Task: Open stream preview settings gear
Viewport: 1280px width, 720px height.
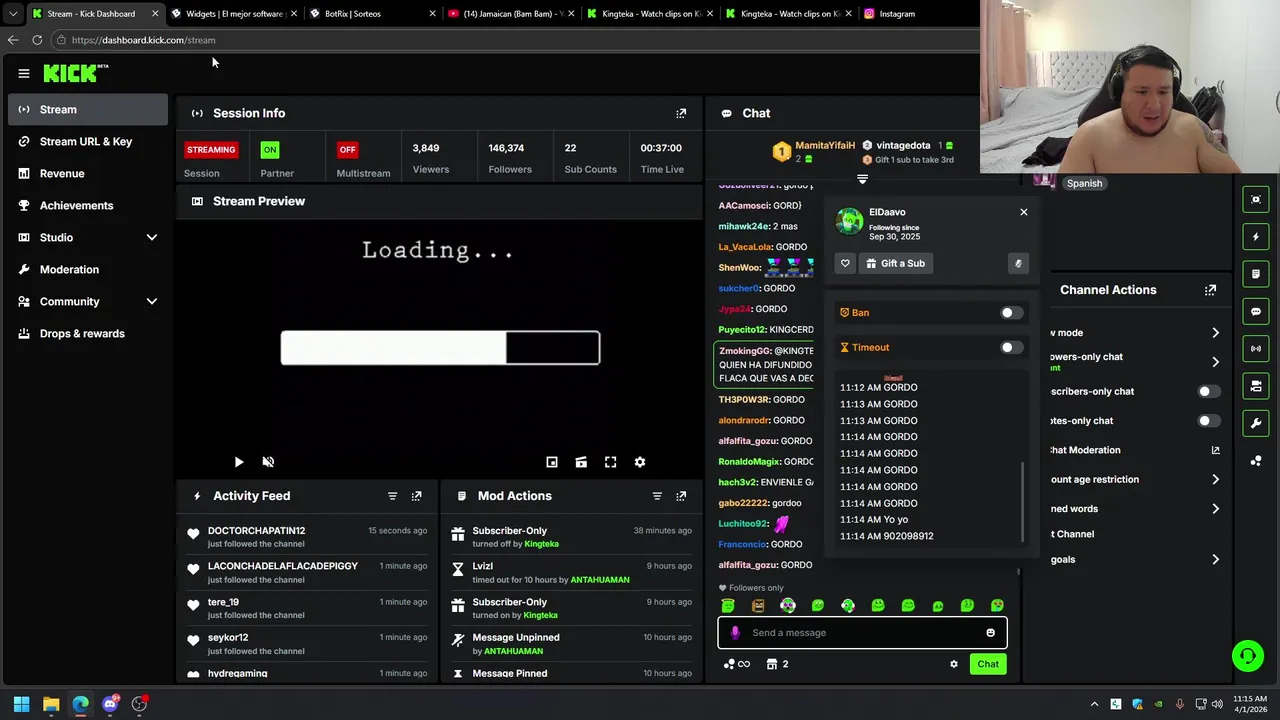Action: point(640,462)
